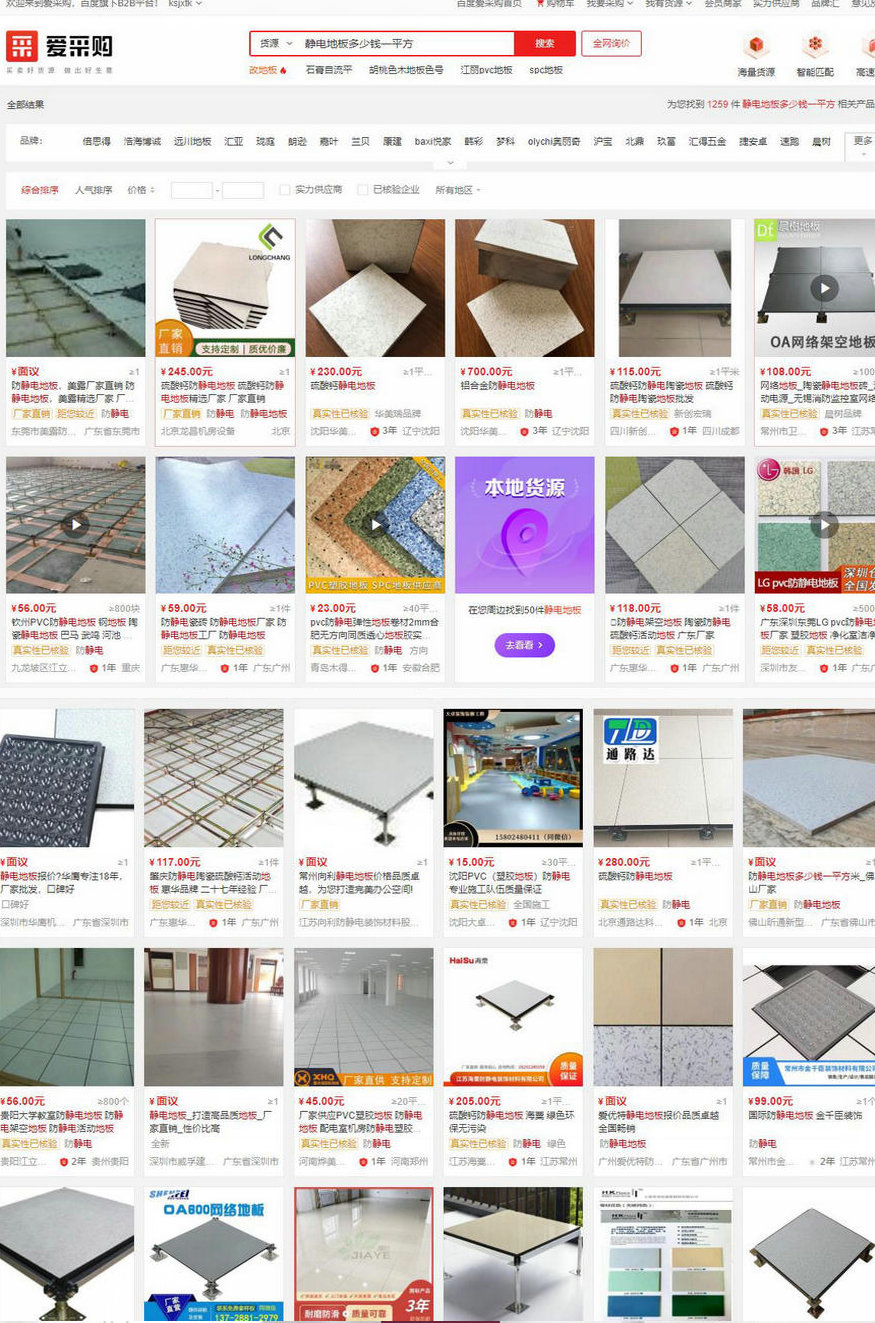Play the PVC塑胶地板 product video

coord(375,524)
